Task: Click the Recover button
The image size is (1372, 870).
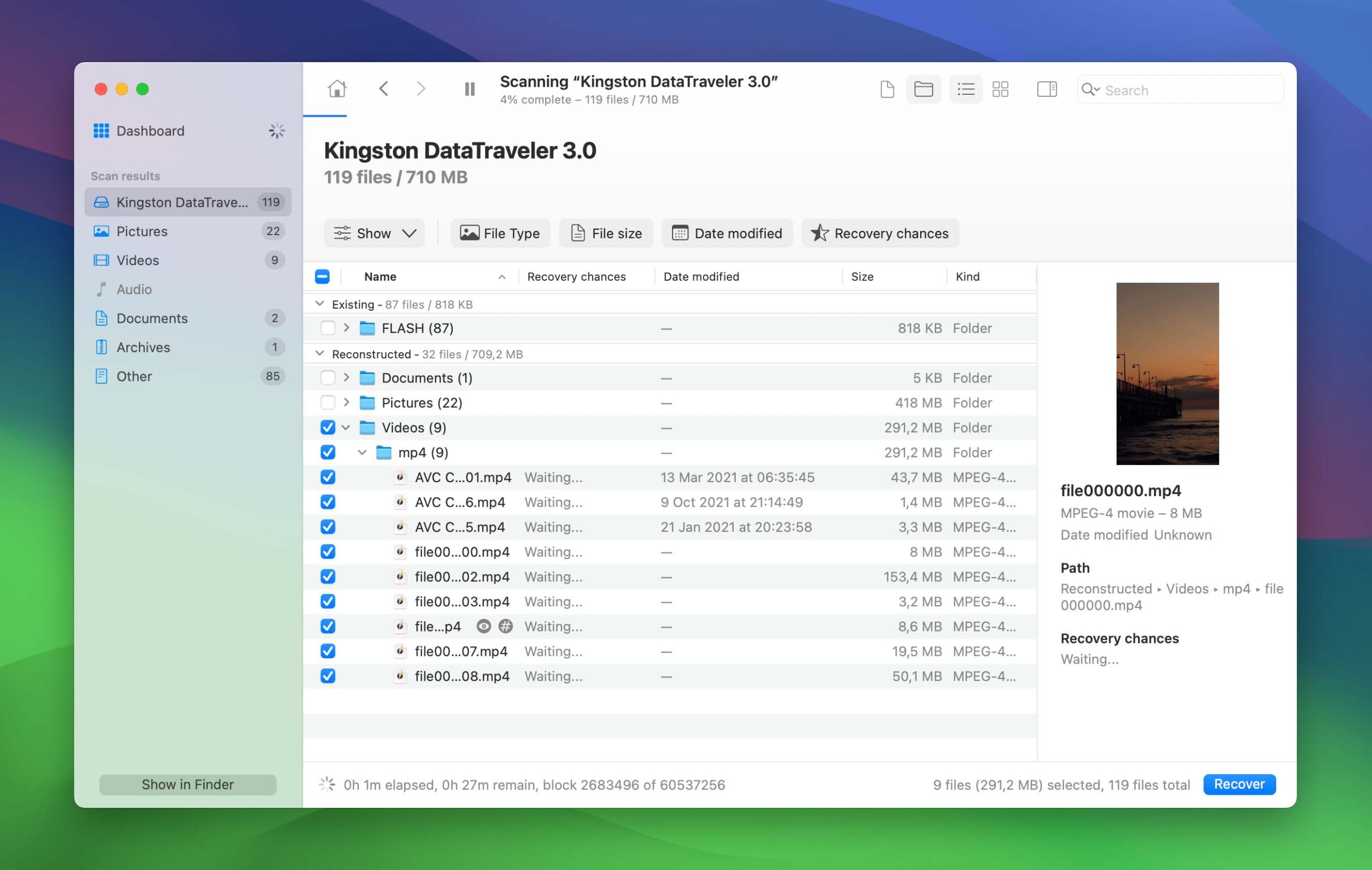Action: coord(1239,783)
